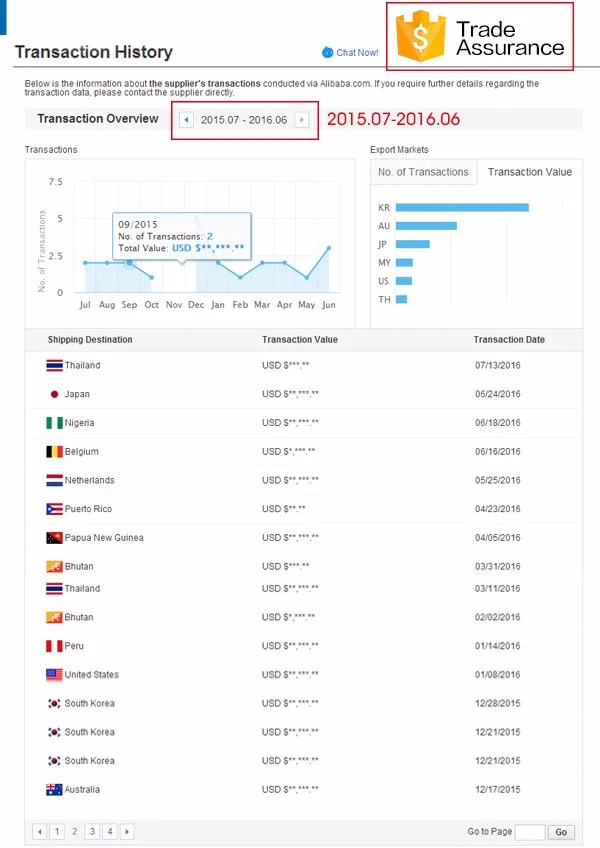Switch to No. of Transactions tab

(423, 172)
